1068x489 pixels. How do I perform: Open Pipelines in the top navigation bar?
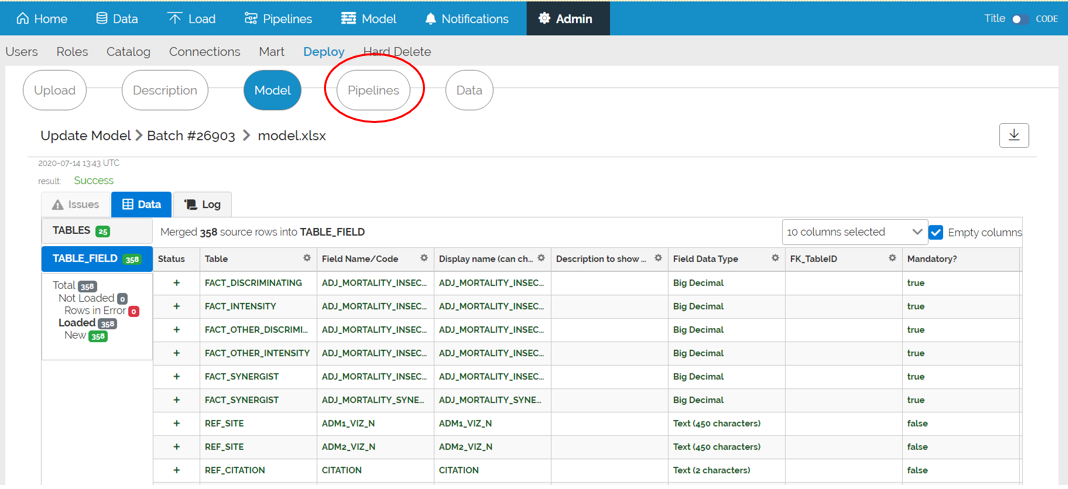(x=278, y=18)
